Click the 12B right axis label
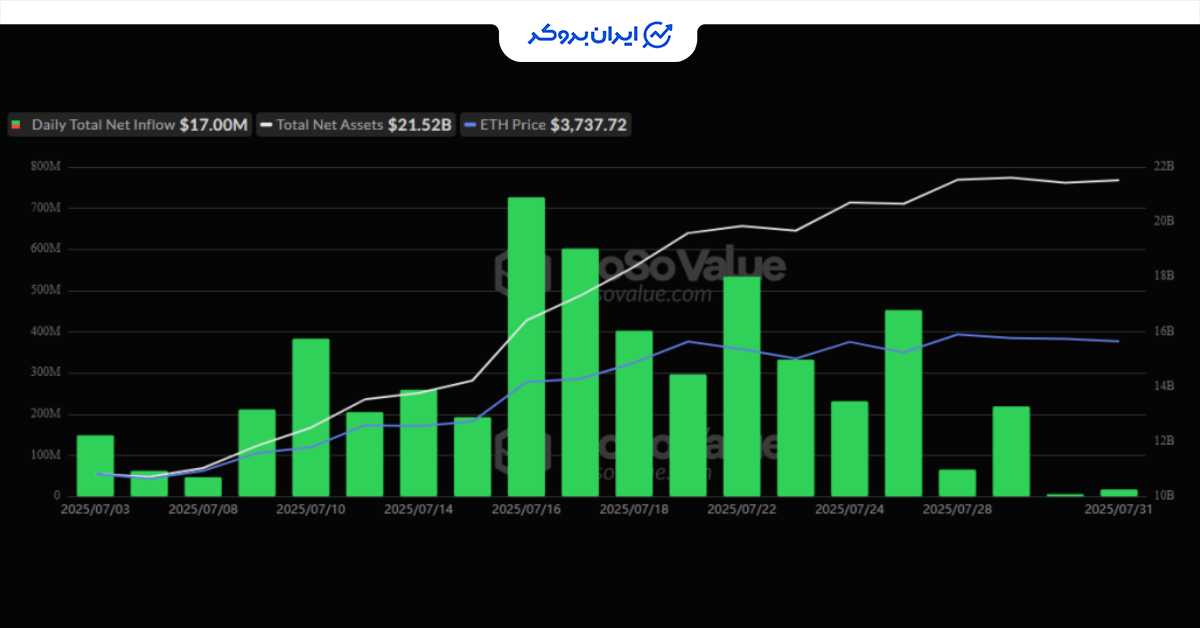Viewport: 1200px width, 628px height. click(1163, 441)
